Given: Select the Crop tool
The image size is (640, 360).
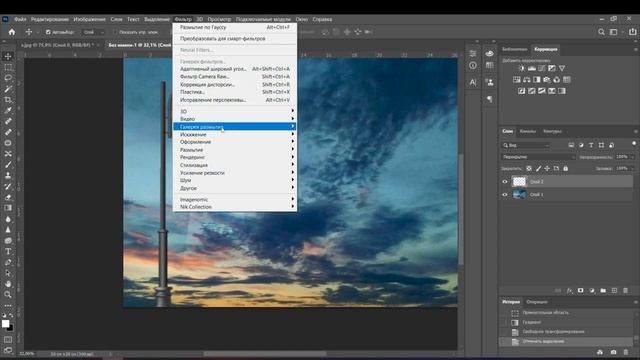Looking at the screenshot, I should [x=8, y=100].
